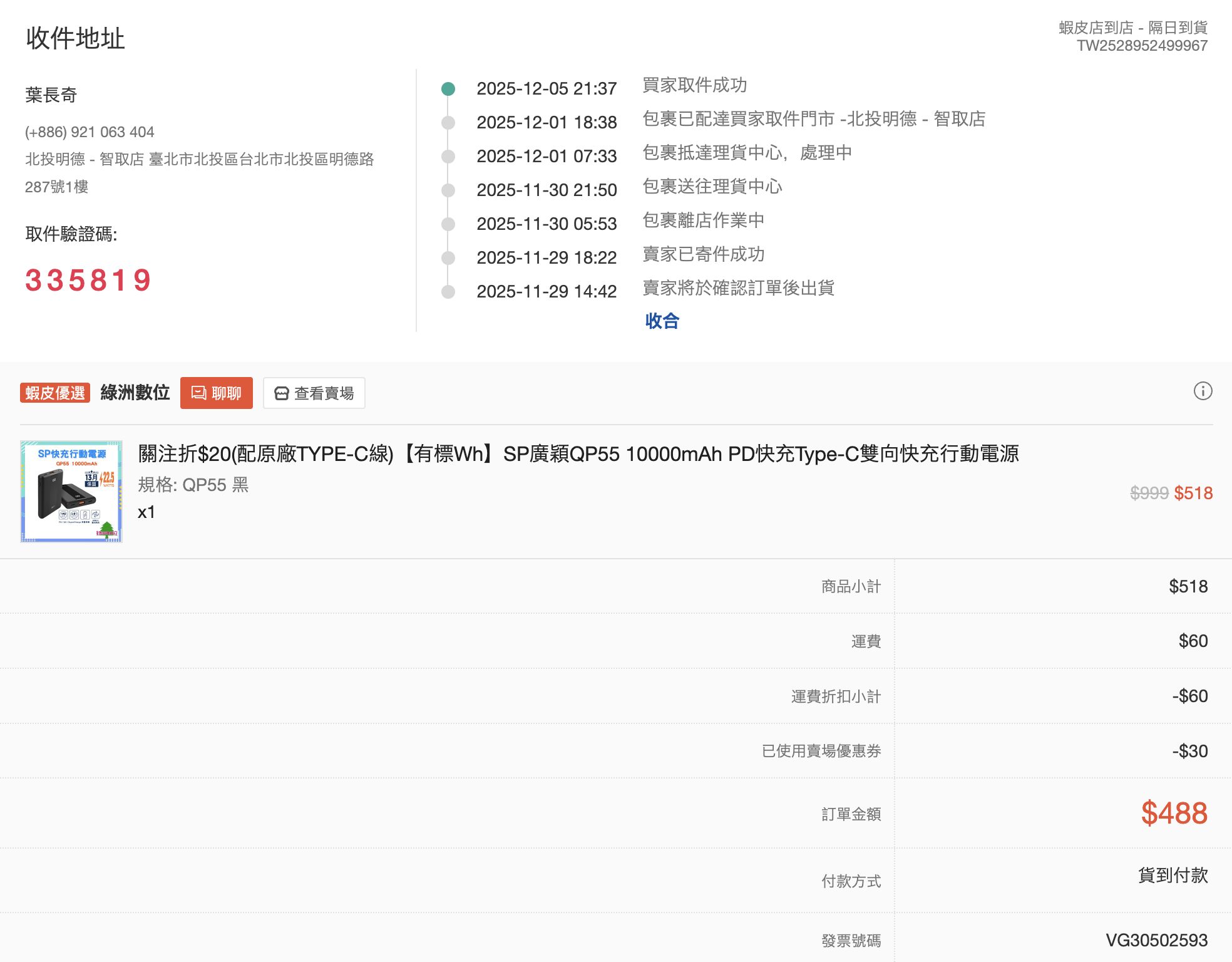
Task: Click the green delivered status dot
Action: tap(448, 89)
